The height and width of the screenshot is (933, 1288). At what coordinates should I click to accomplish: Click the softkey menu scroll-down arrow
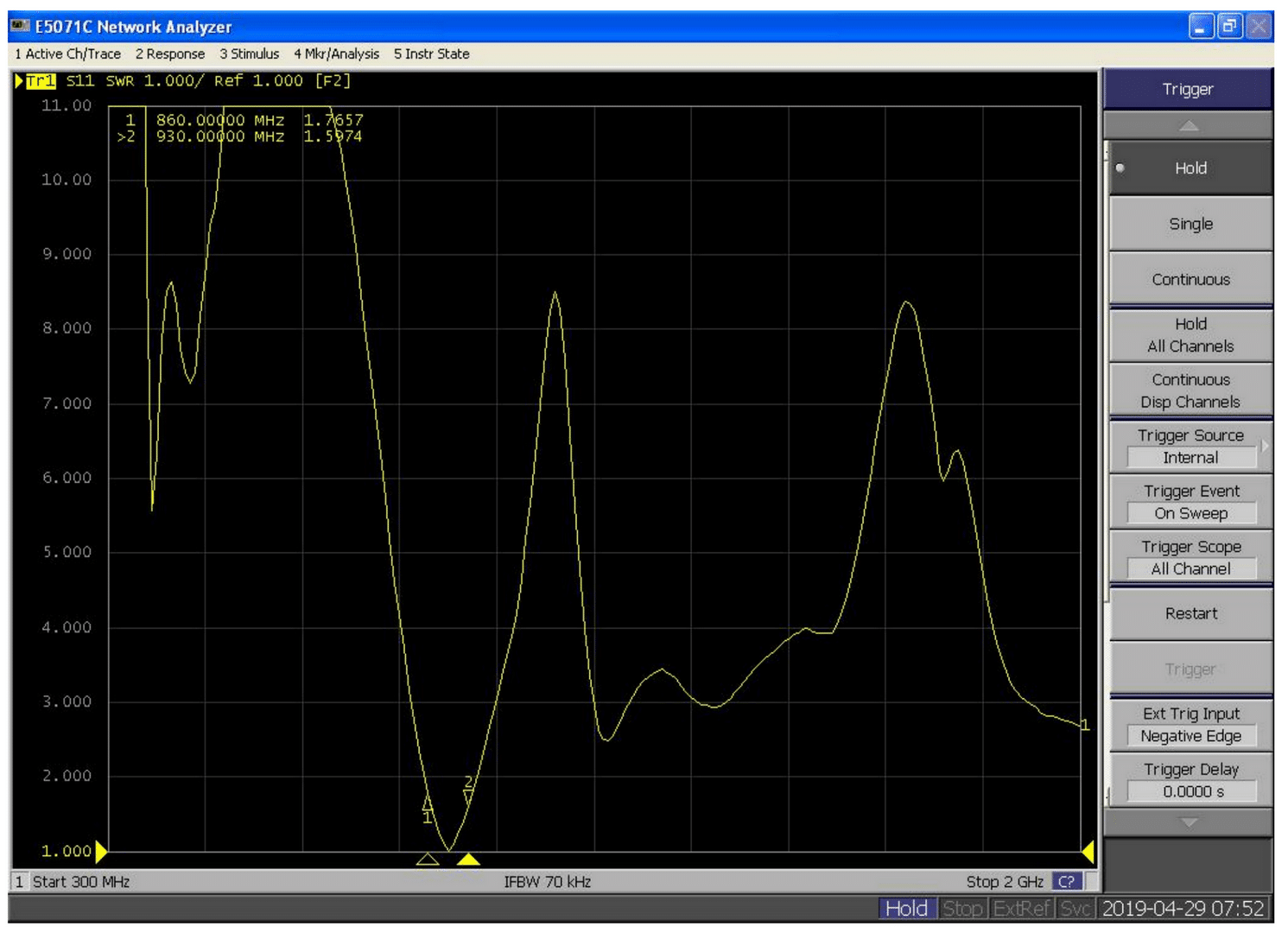(x=1188, y=822)
